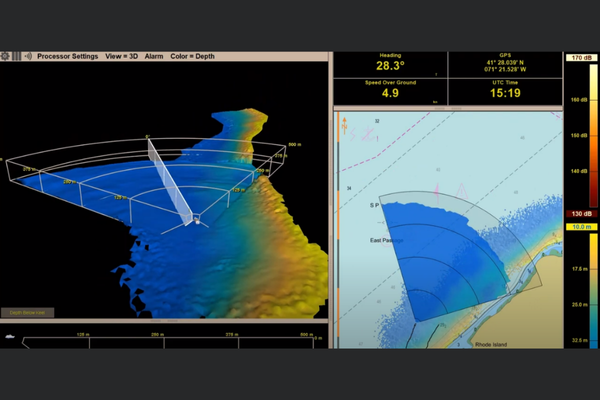Click the vessel icon in the 3D view
Screen dimensions: 600x400
[197, 218]
